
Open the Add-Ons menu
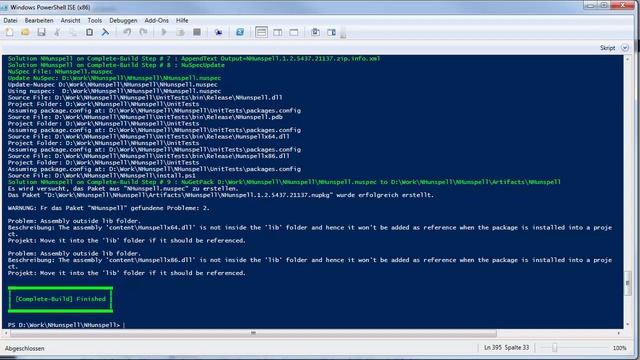156,20
